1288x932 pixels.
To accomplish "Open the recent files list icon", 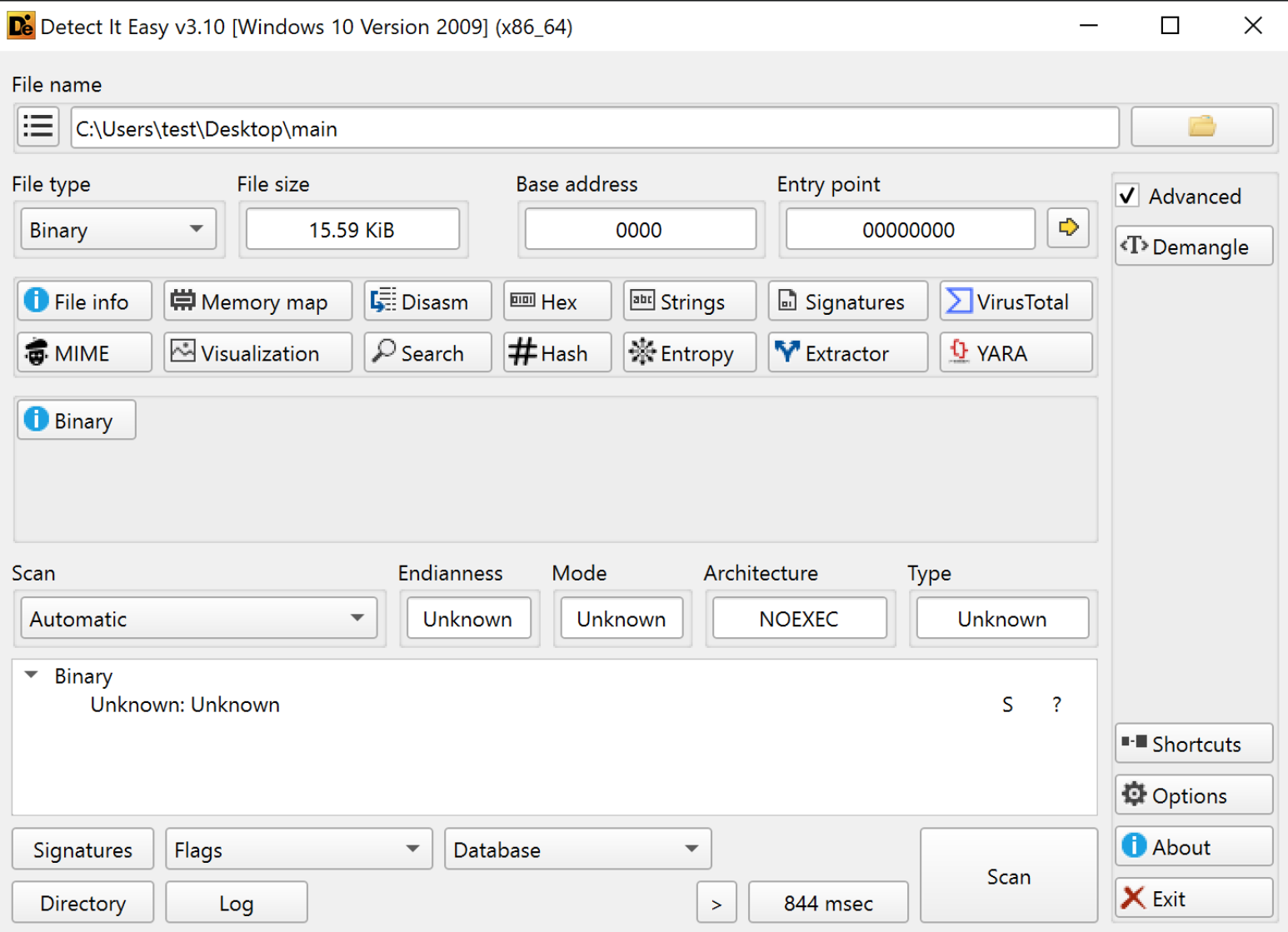I will coord(38,127).
